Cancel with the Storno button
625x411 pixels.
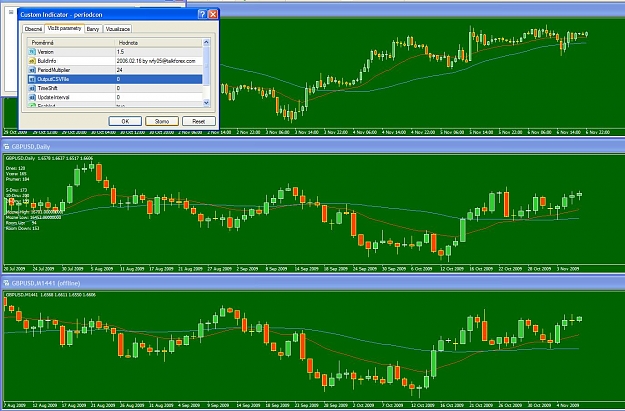pyautogui.click(x=162, y=121)
